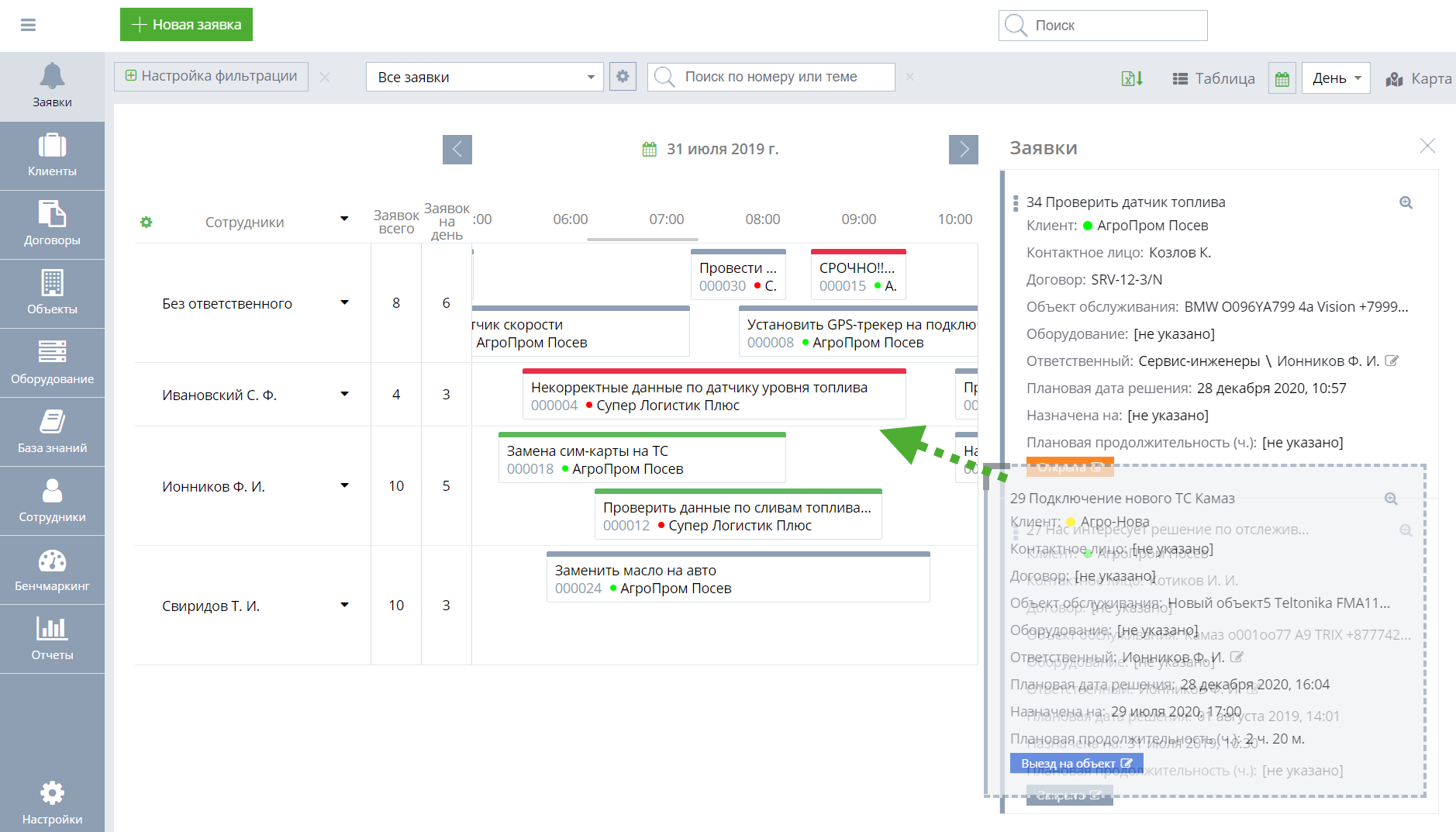Open request 000004 Некорректные данные card
1456x832 pixels.
click(x=714, y=394)
